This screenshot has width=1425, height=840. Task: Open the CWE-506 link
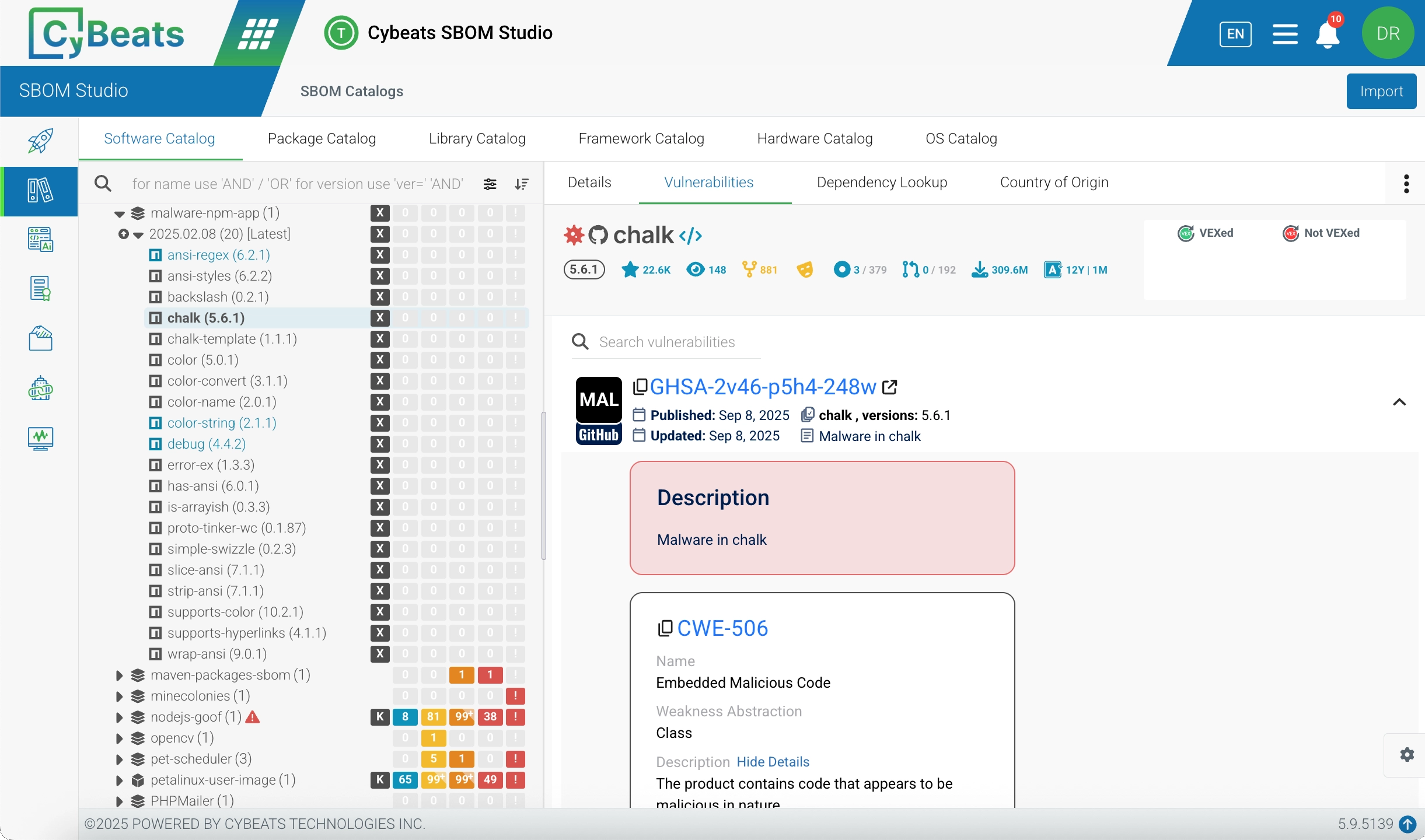(x=722, y=628)
